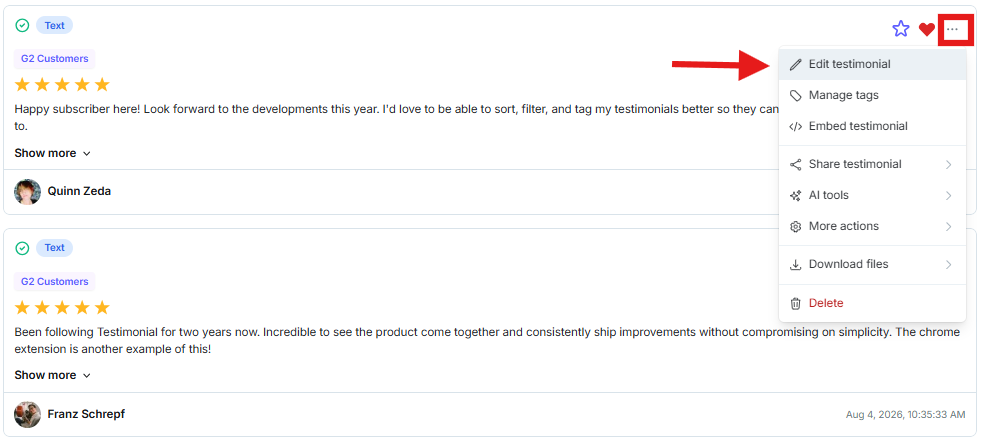987x442 pixels.
Task: Click the star icon on Quinn's testimonial
Action: tap(901, 28)
